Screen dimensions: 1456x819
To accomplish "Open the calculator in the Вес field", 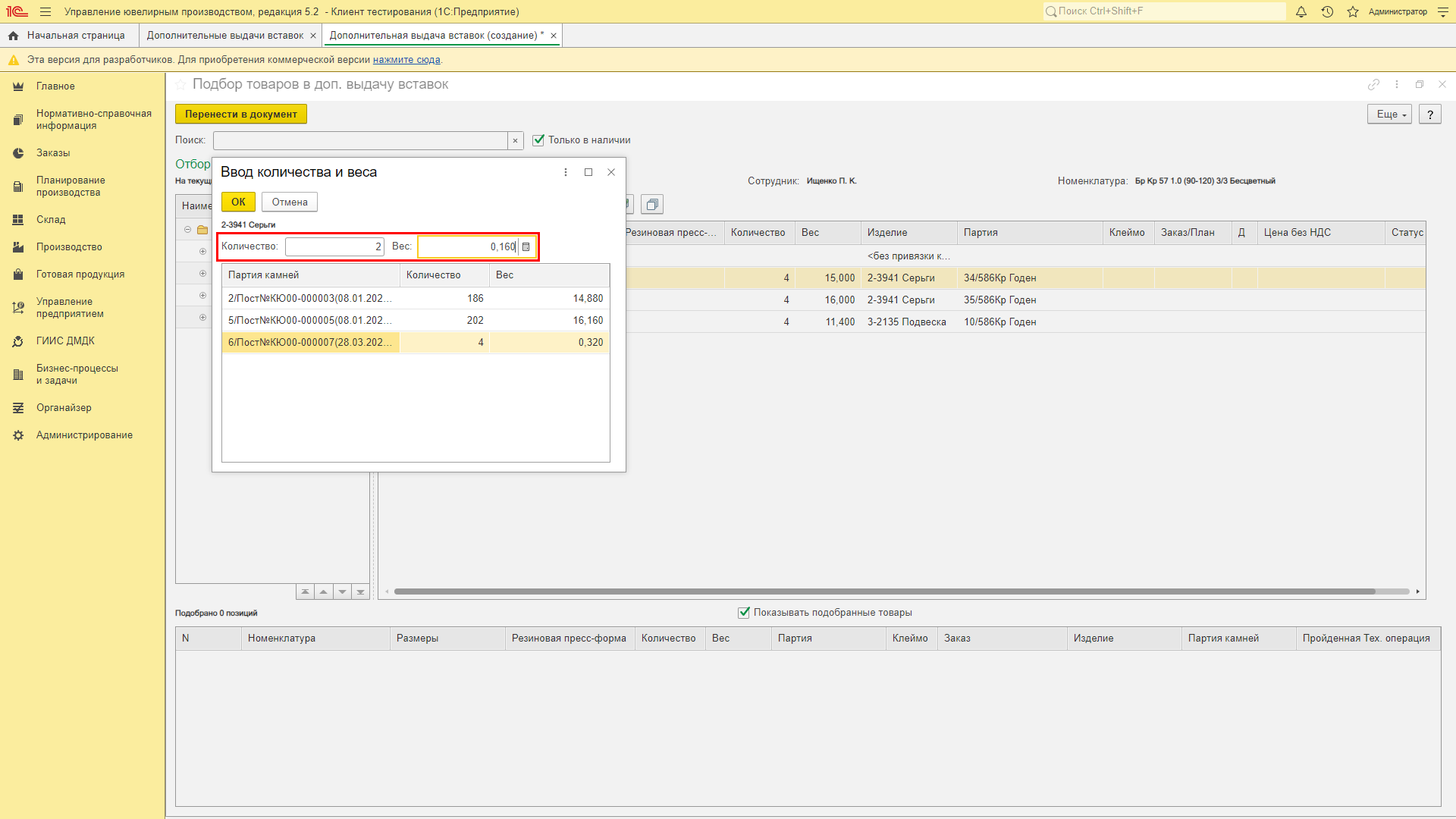I will point(526,247).
